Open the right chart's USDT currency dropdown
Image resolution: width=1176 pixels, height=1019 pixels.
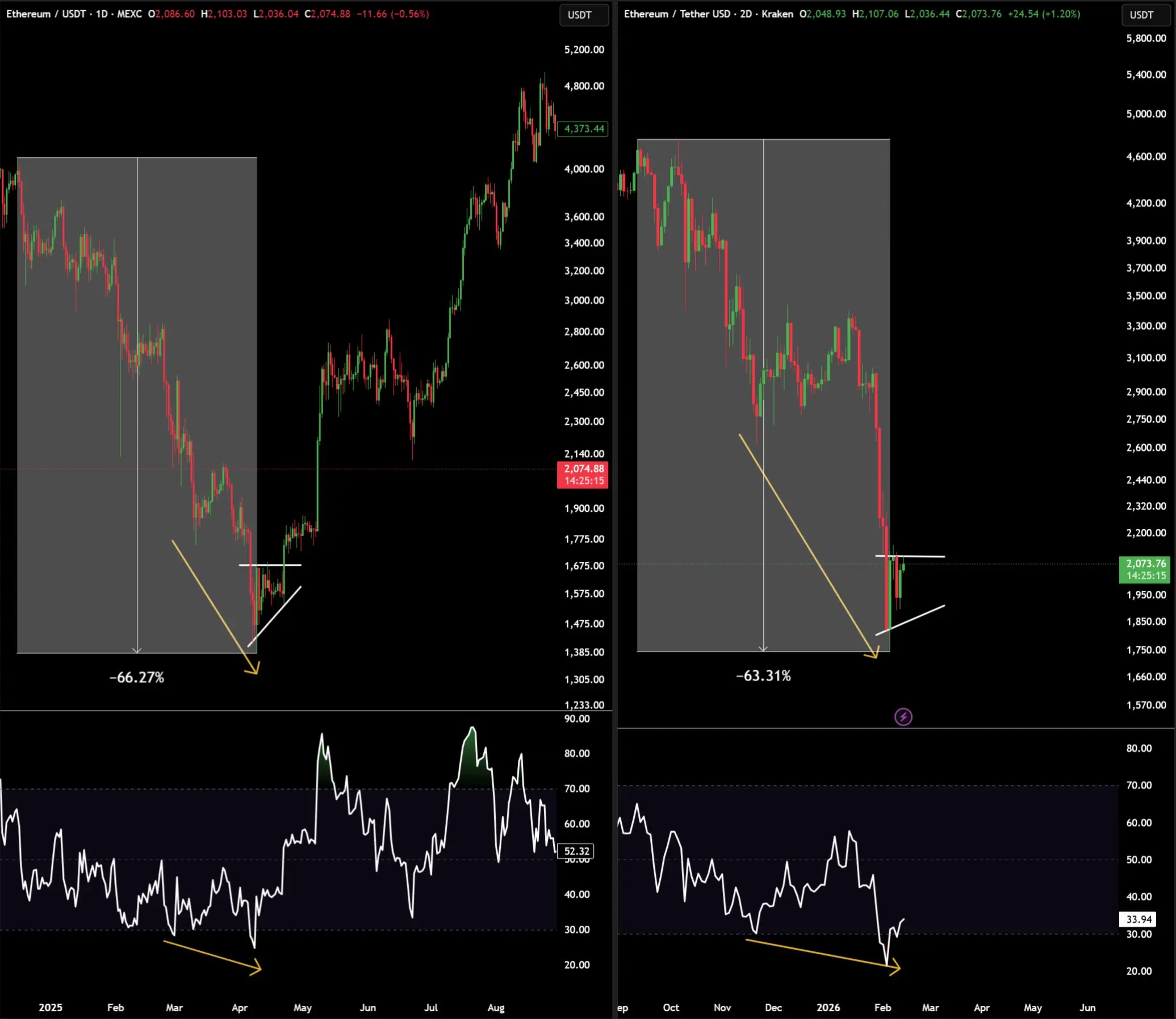pyautogui.click(x=1145, y=15)
